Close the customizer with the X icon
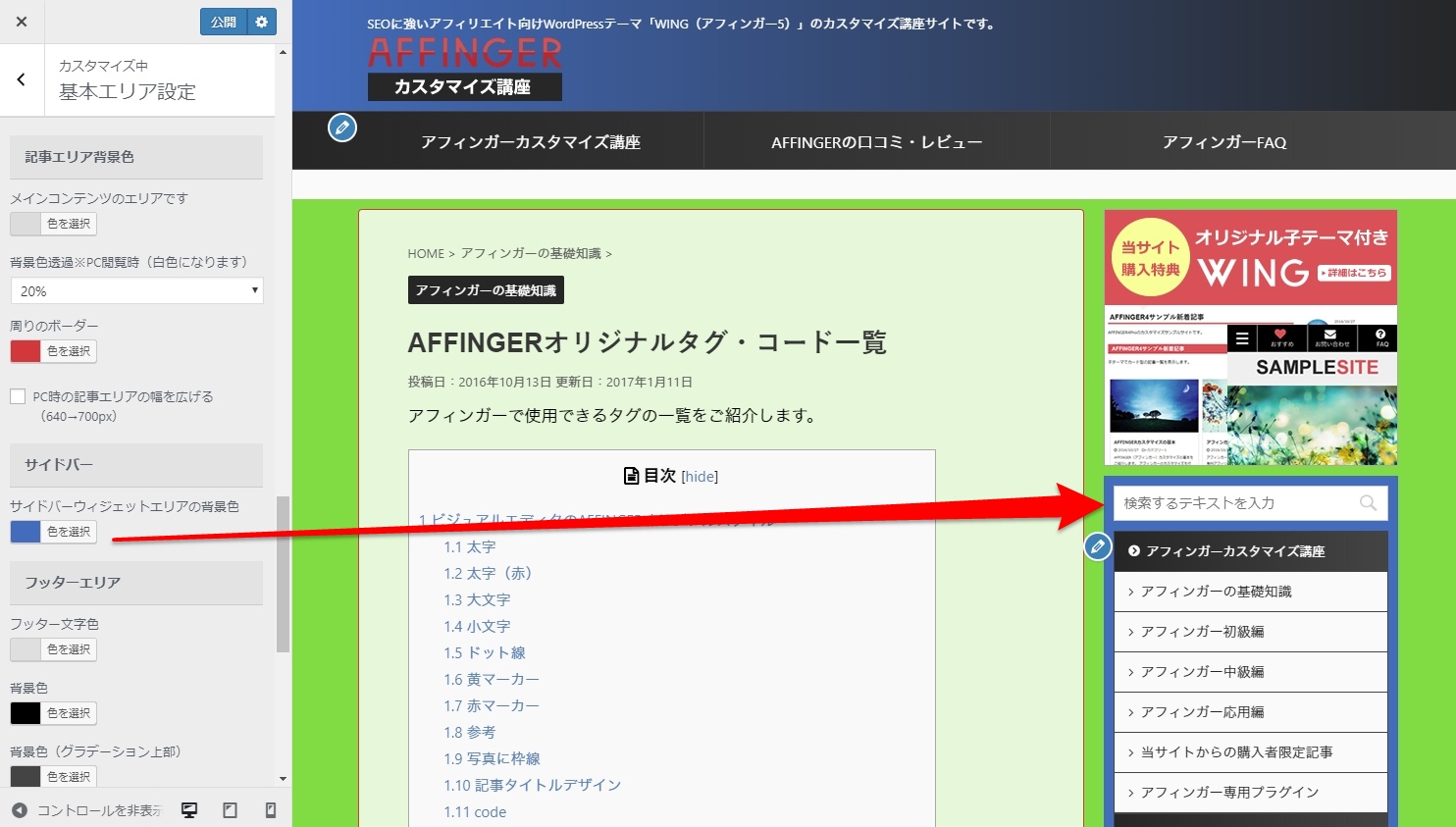 click(x=22, y=22)
